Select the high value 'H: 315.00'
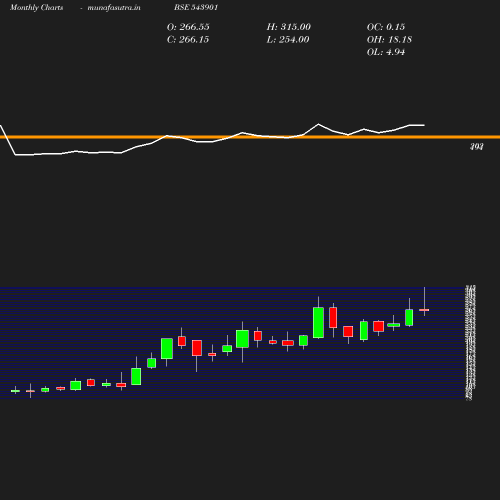500x500 pixels. [289, 27]
